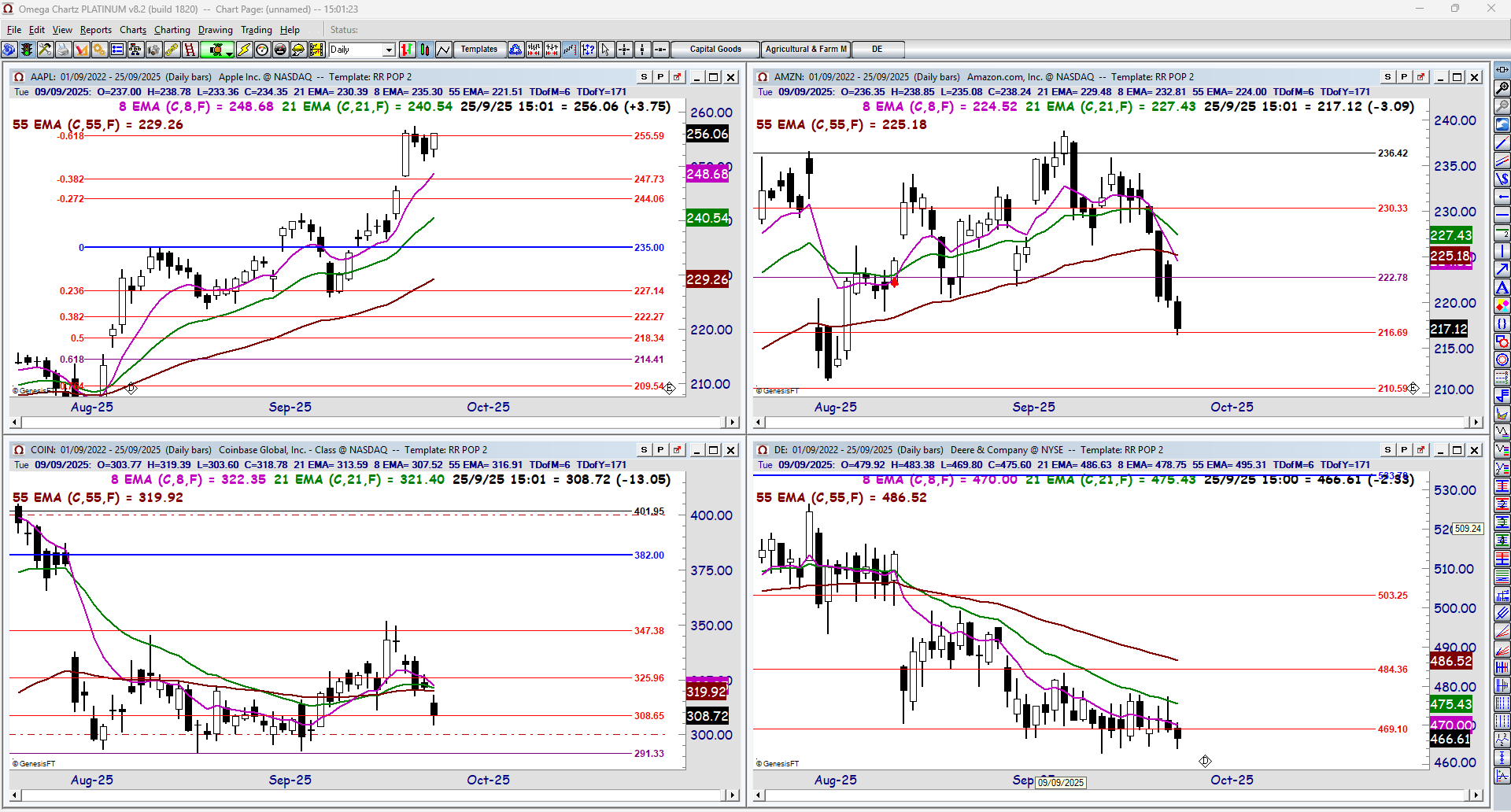Select the text annotation A tool
This screenshot has height=812, width=1511.
tap(1502, 287)
